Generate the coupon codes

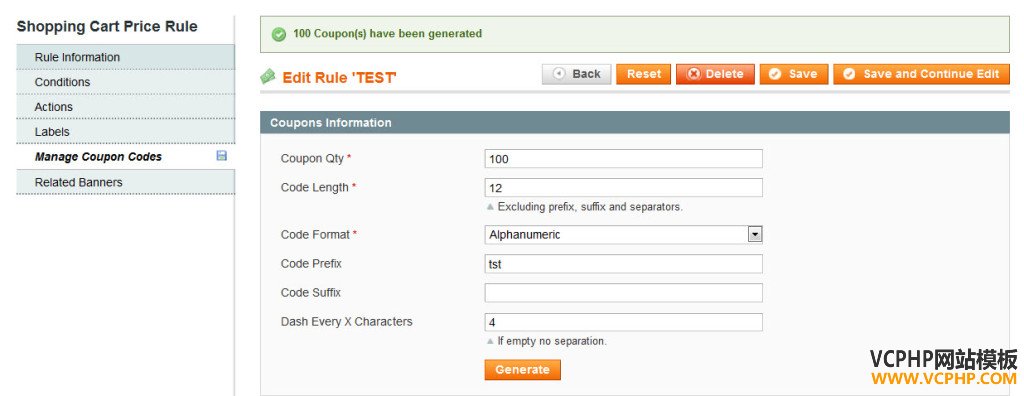[522, 369]
